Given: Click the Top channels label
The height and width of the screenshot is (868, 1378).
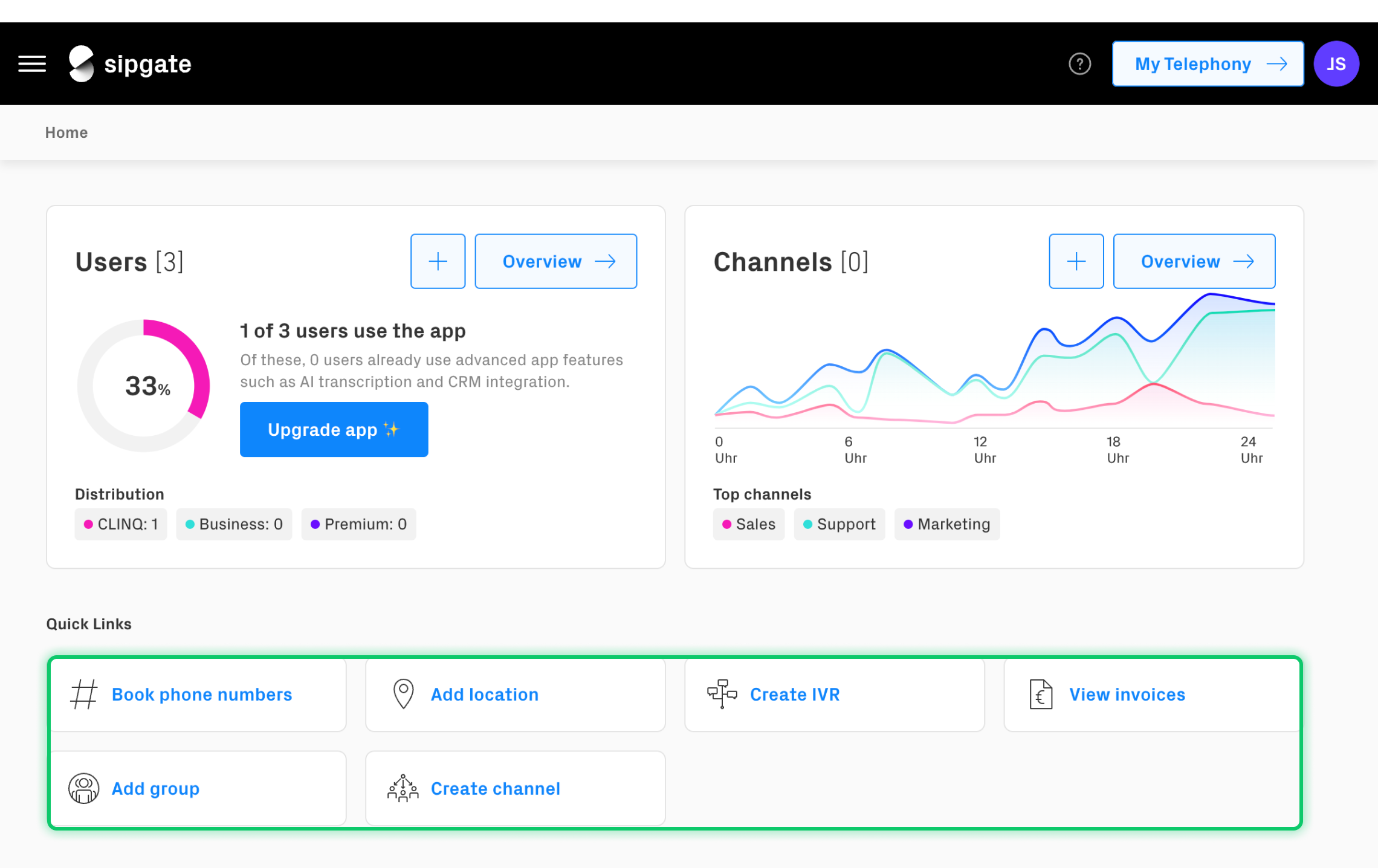Looking at the screenshot, I should 762,494.
